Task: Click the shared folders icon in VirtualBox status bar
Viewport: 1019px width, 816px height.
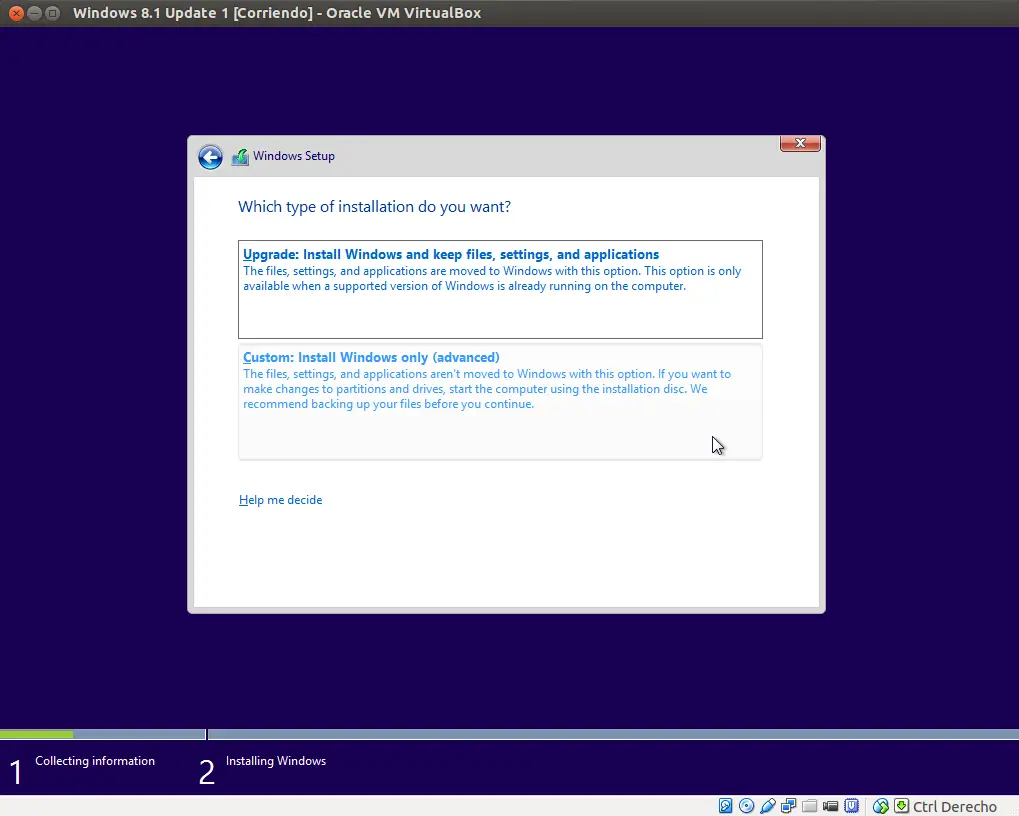Action: [809, 806]
